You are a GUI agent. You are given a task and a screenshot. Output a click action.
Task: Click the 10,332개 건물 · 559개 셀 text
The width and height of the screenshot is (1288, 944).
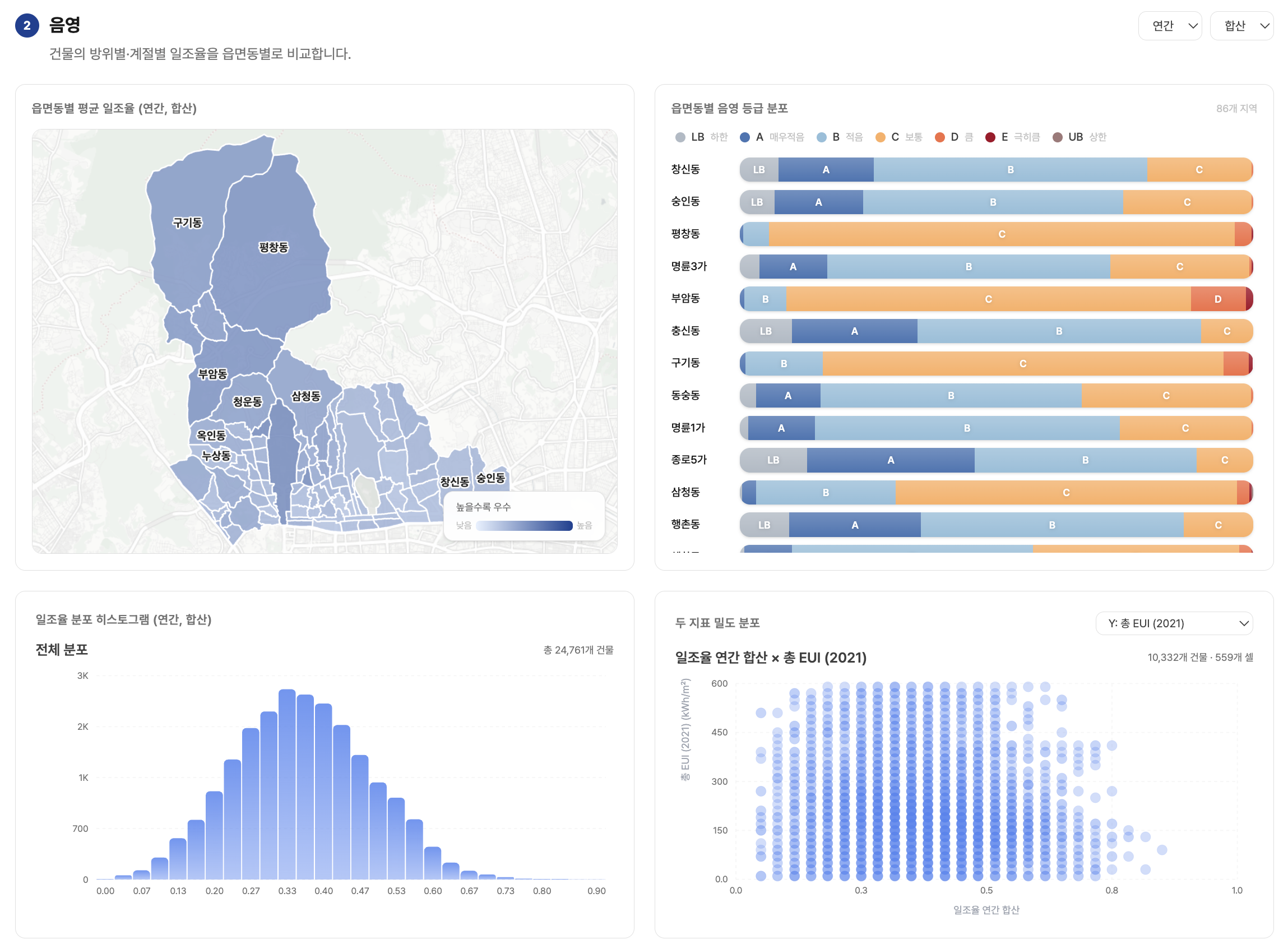1199,657
